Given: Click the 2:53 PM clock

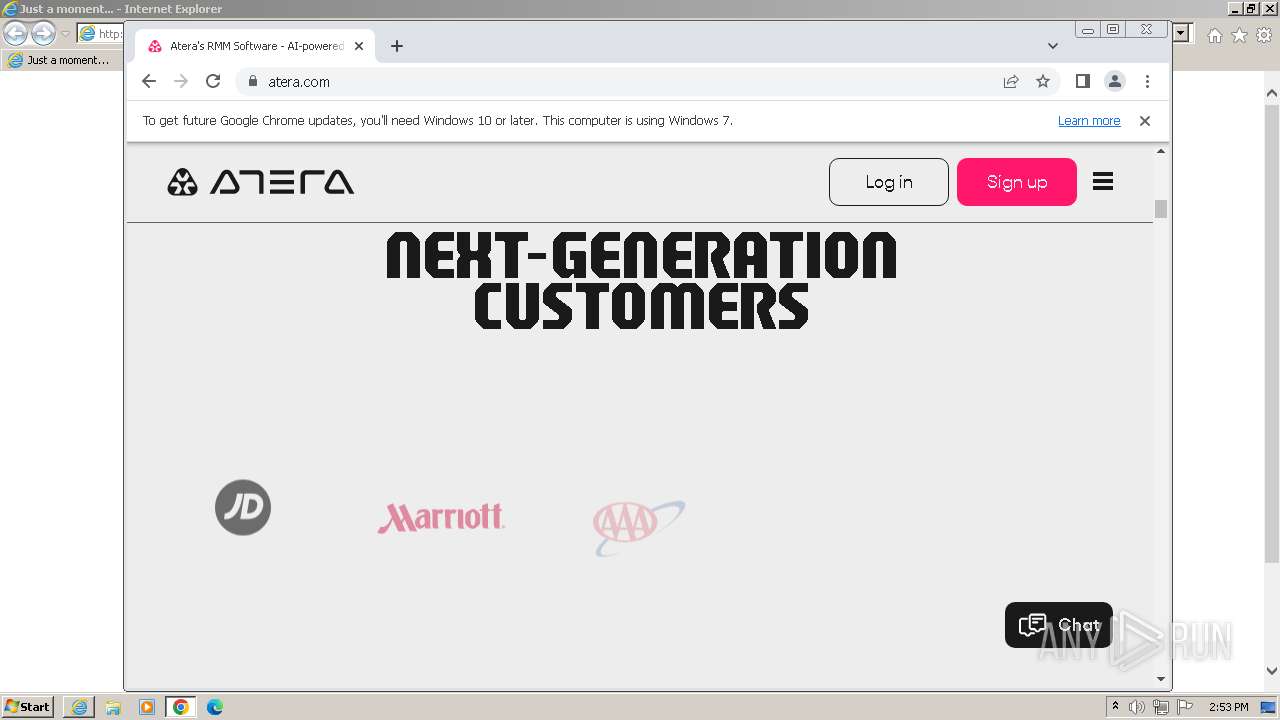Looking at the screenshot, I should 1228,707.
